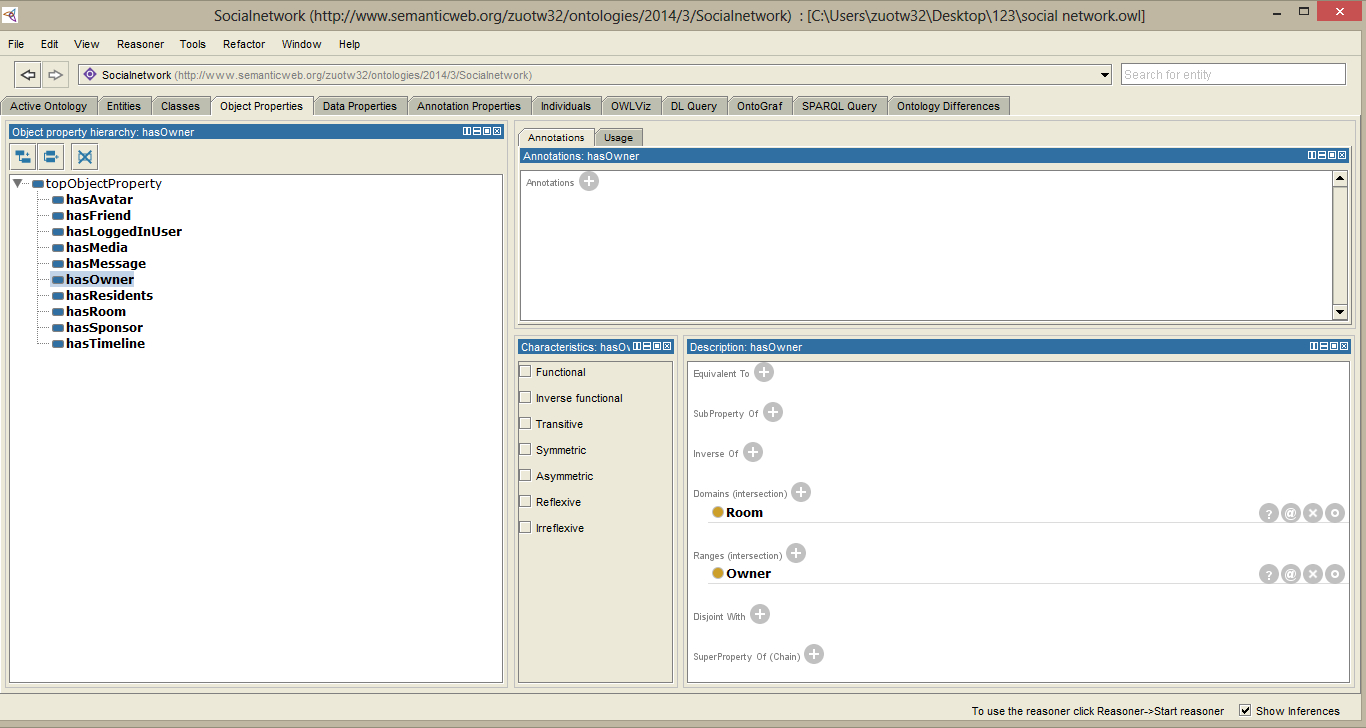Click the add sibling property icon
Viewport: 1366px width, 728px height.
coord(51,156)
